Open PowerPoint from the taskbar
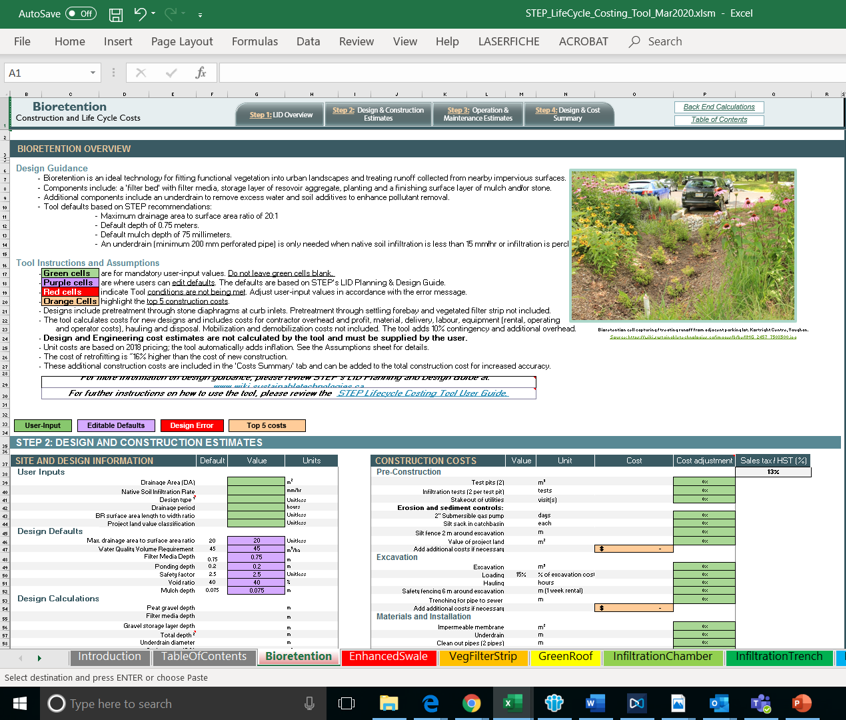The image size is (846, 720). (x=801, y=703)
